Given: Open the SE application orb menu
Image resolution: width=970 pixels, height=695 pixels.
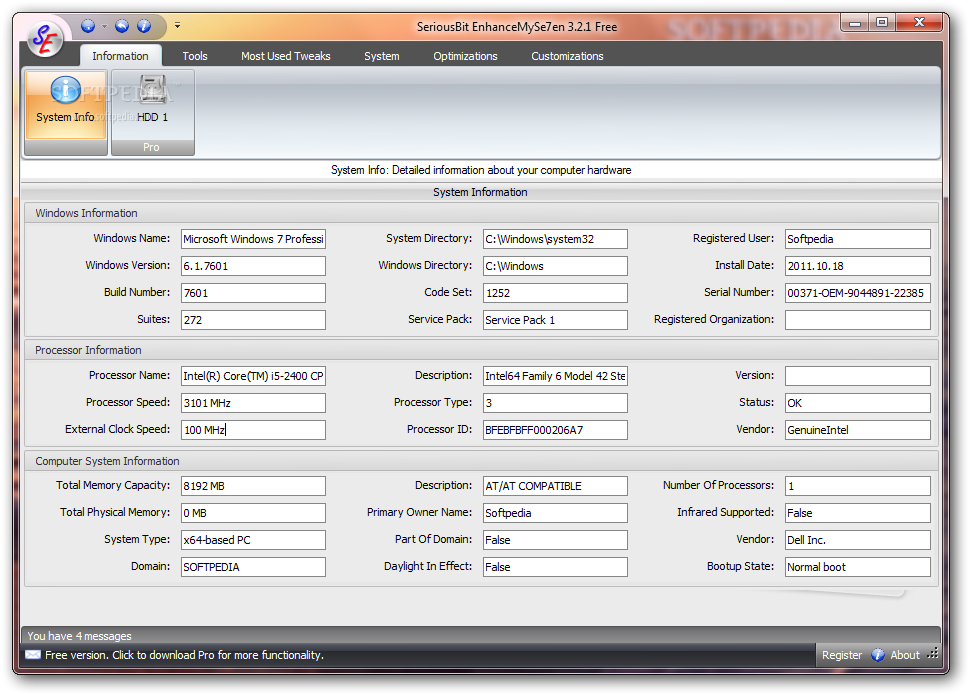Looking at the screenshot, I should click(x=45, y=38).
